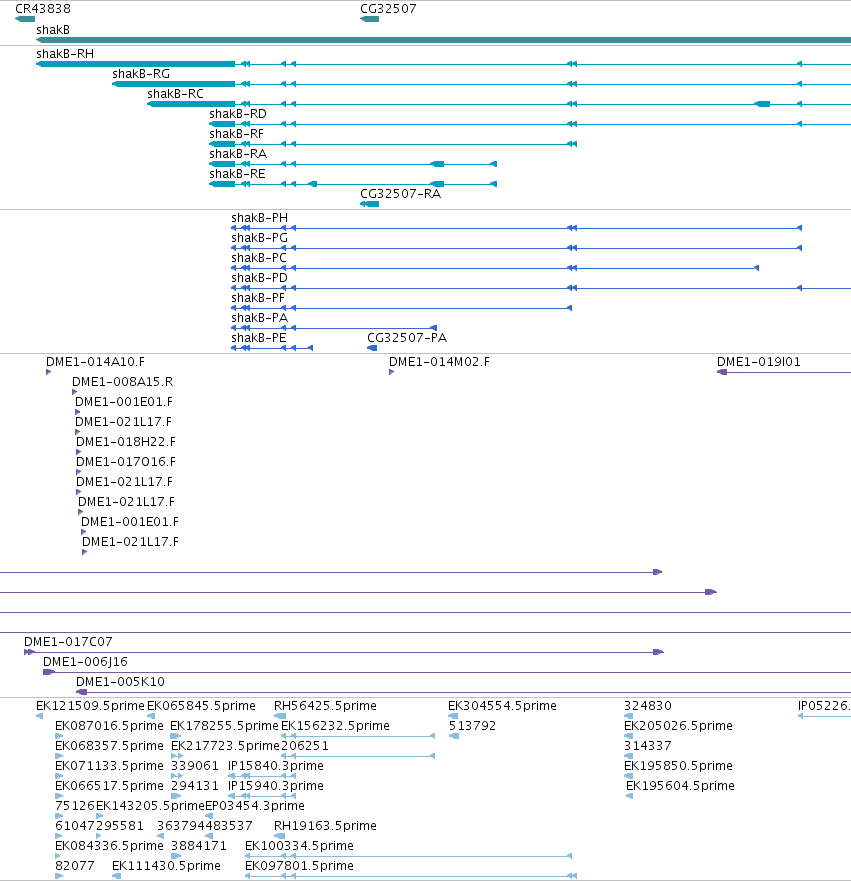Click the shakB-RC transcript label
Screen dimensions: 851x881
point(175,94)
